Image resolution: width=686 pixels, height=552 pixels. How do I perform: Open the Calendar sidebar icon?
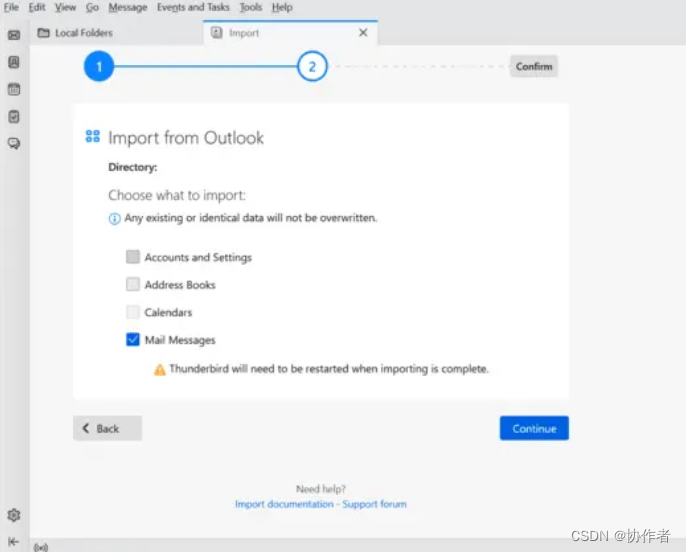(x=14, y=89)
